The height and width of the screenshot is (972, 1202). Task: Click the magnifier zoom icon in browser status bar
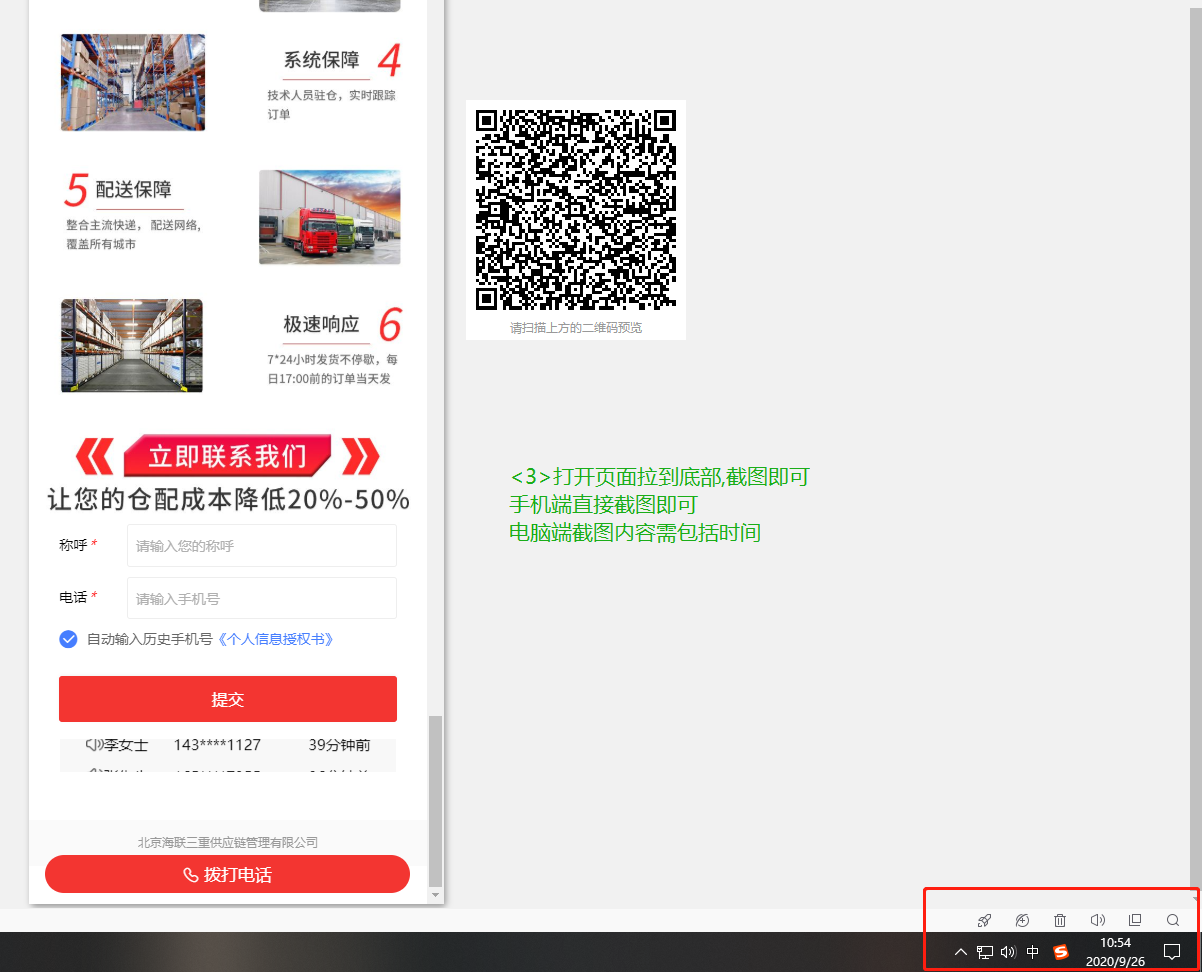click(x=1173, y=920)
